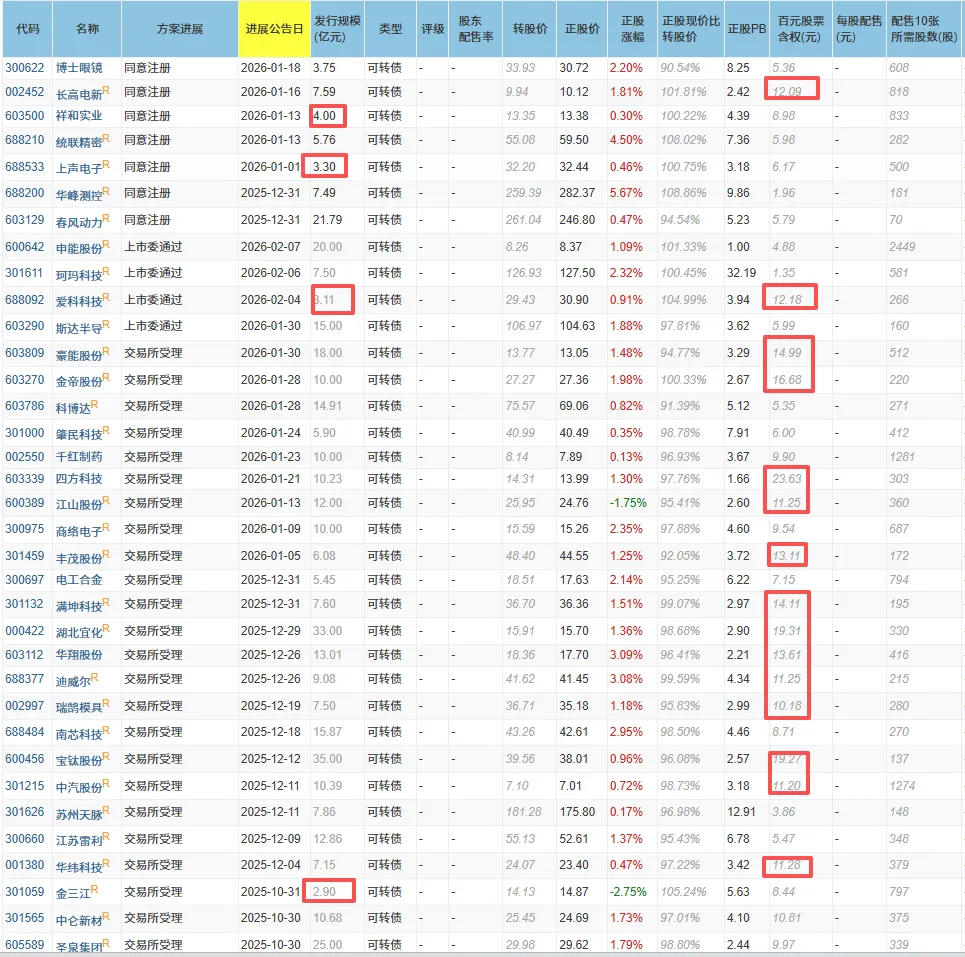Screen dimensions: 965x957
Task: Open the 肇民科技 name link
Action: click(79, 434)
